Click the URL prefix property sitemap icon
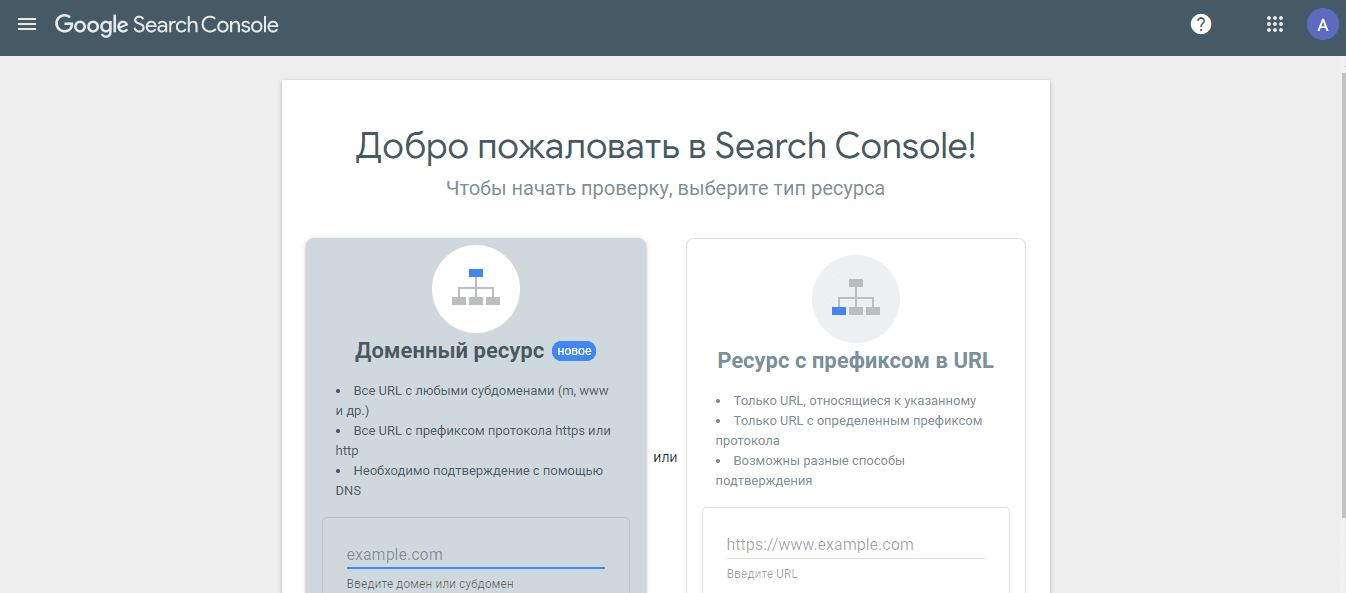Image resolution: width=1346 pixels, height=593 pixels. (856, 298)
